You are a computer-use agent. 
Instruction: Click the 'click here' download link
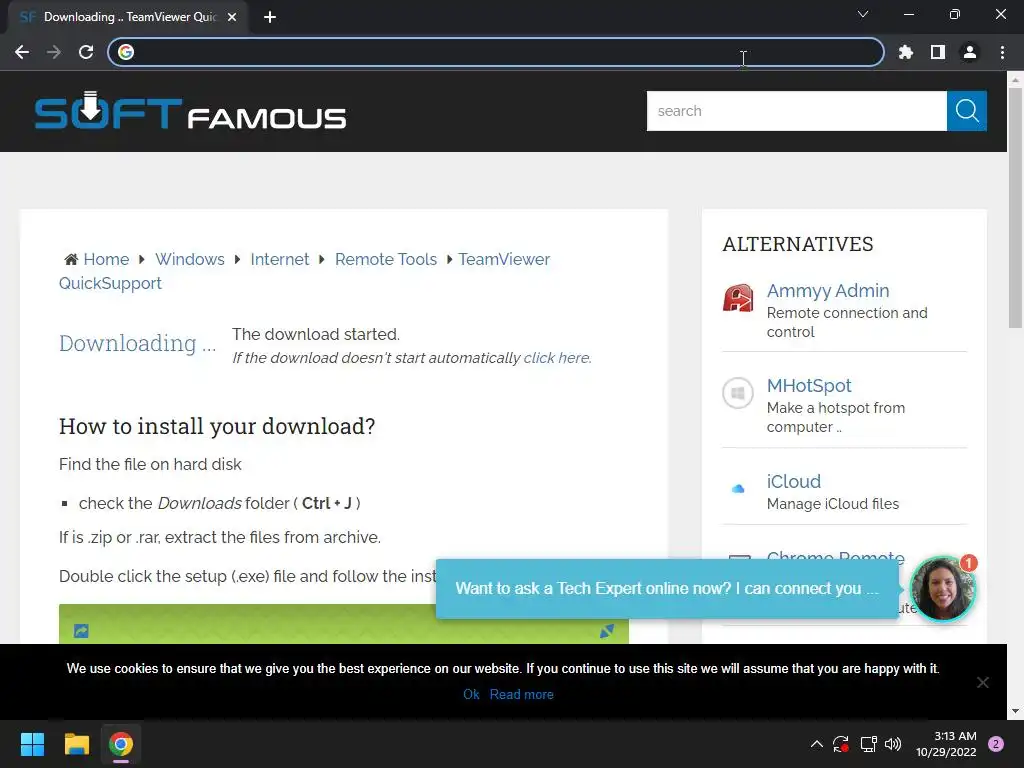pyautogui.click(x=556, y=358)
